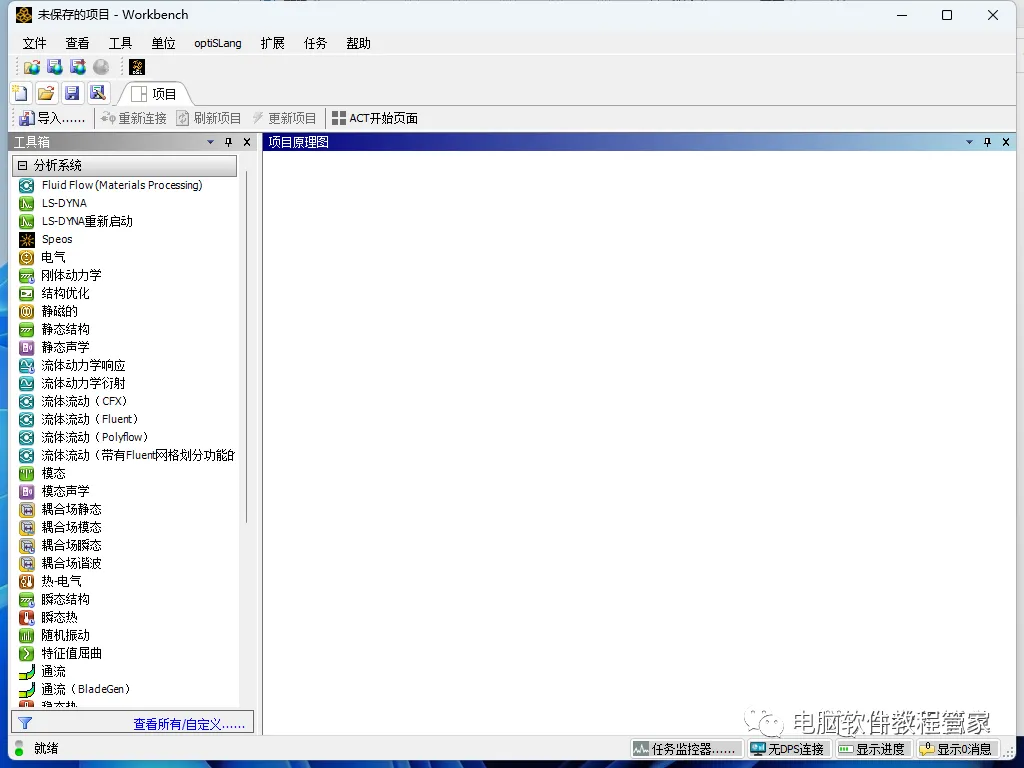Screen dimensions: 1024x768
Task: Click the 重新连接 button
Action: point(134,118)
